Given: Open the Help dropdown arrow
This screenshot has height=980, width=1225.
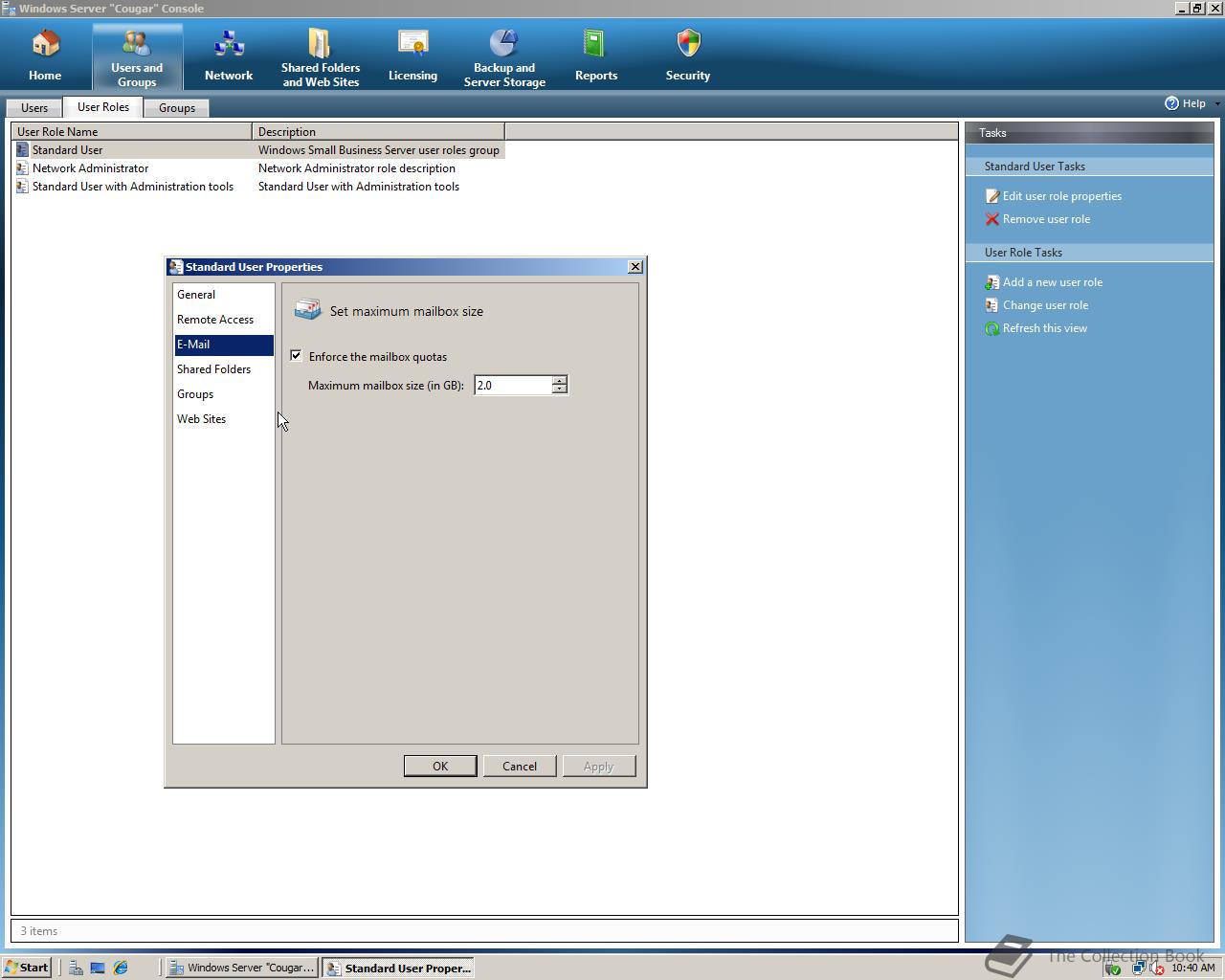Looking at the screenshot, I should point(1217,103).
